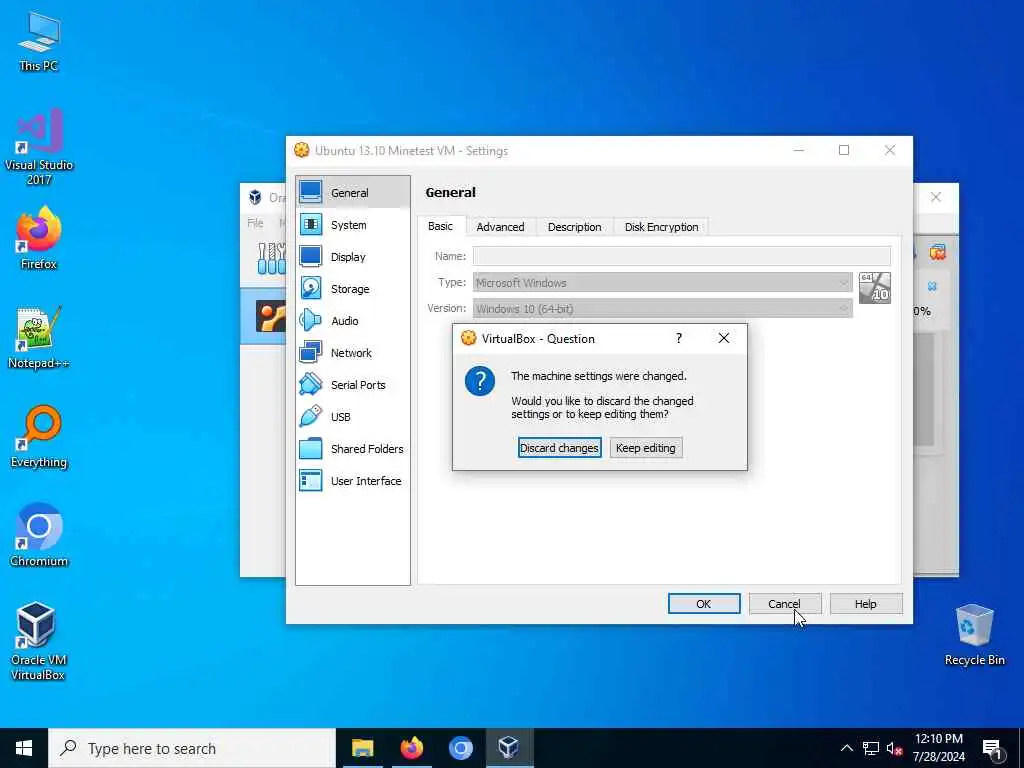This screenshot has width=1024, height=768.
Task: Click Help in the Settings window
Action: [866, 604]
